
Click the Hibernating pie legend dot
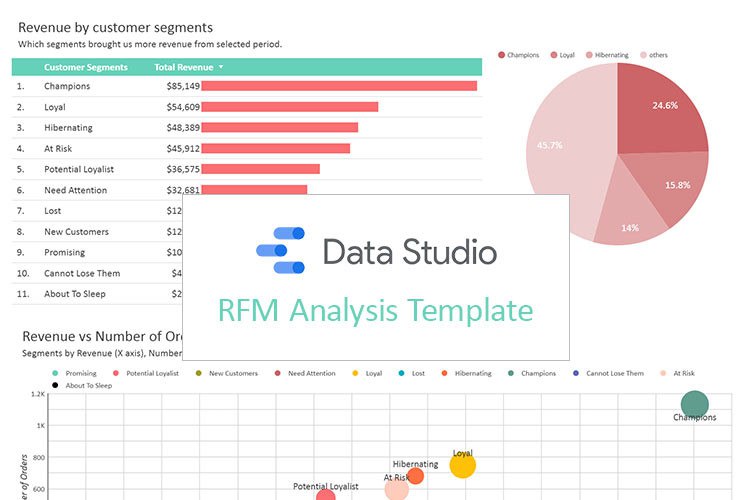[x=589, y=55]
